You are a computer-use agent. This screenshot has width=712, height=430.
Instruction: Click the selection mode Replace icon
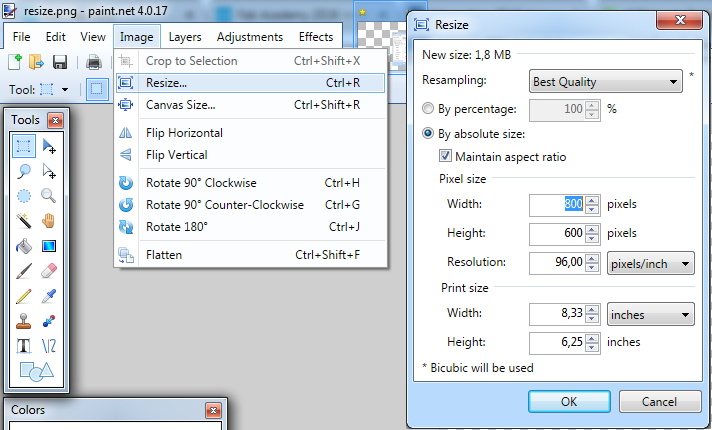click(x=97, y=89)
